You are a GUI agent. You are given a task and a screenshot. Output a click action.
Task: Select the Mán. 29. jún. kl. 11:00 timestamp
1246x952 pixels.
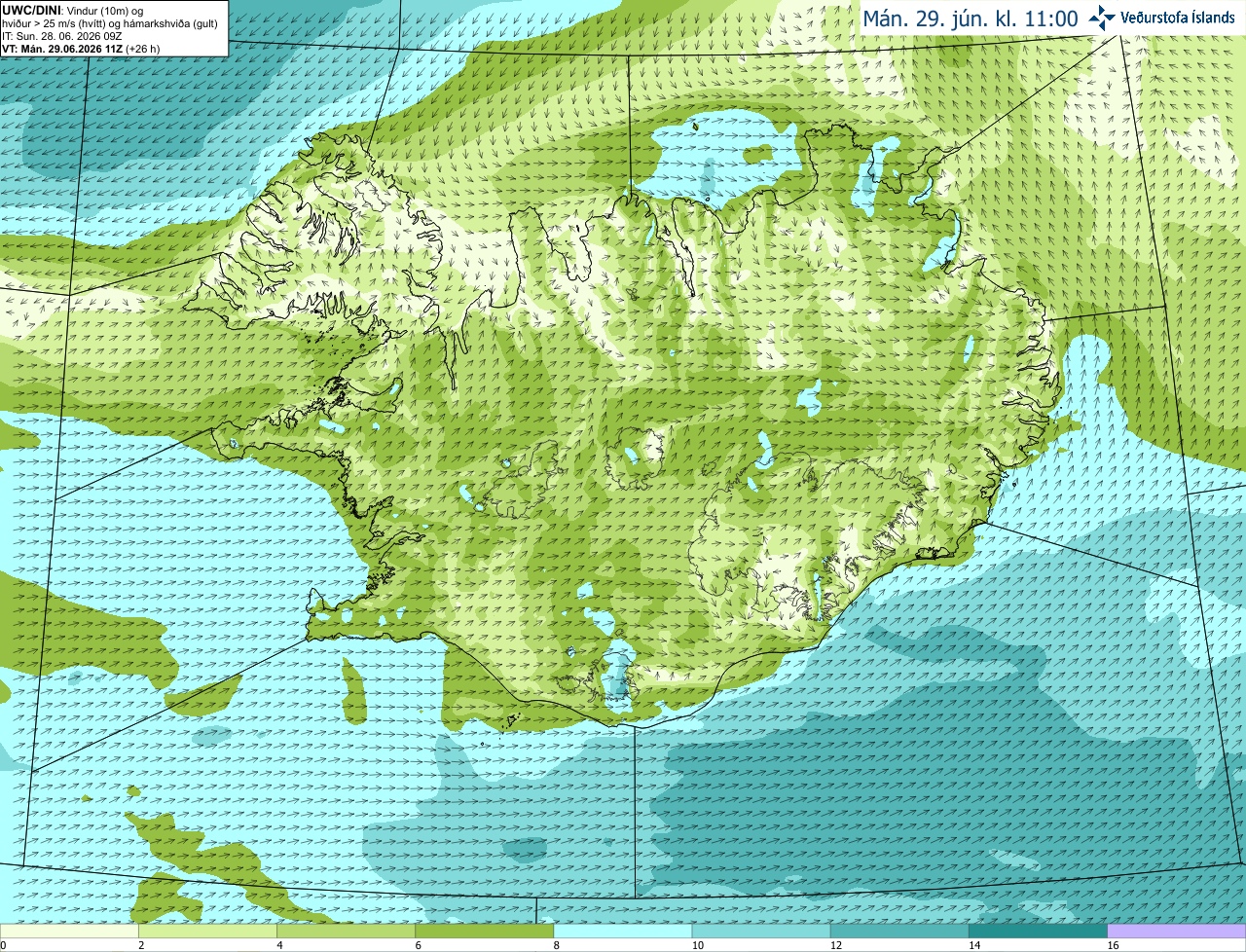pyautogui.click(x=971, y=18)
